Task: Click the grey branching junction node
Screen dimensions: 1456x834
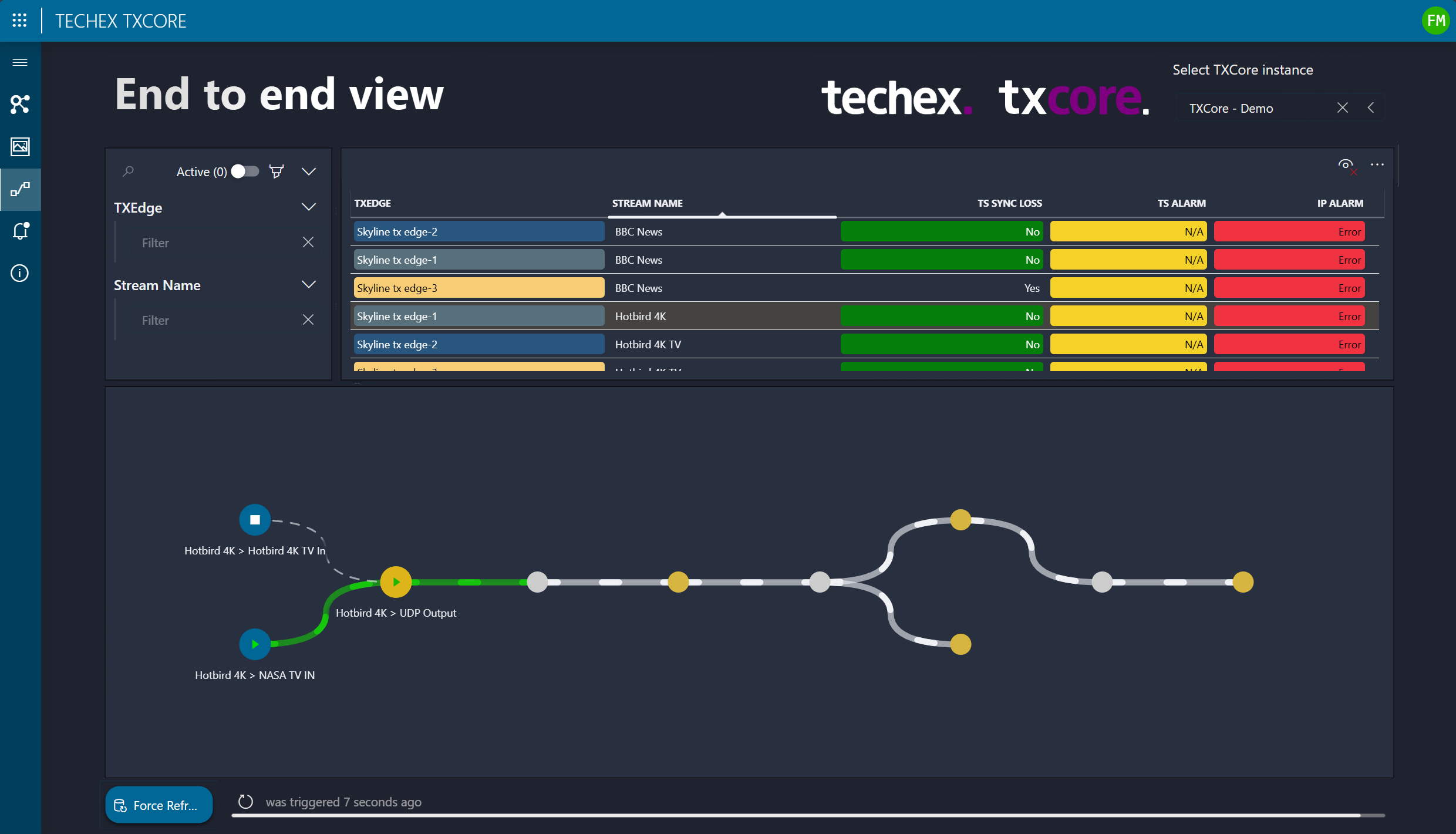Action: [x=820, y=581]
